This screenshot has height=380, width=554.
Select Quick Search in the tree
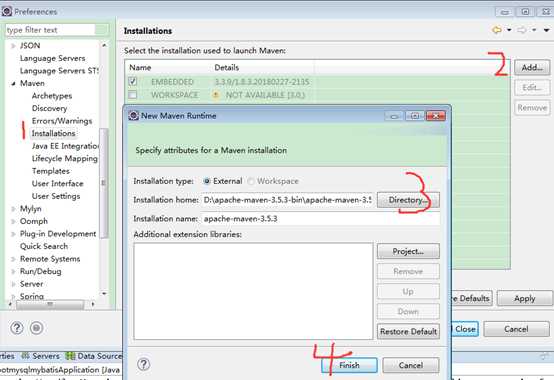pos(44,247)
